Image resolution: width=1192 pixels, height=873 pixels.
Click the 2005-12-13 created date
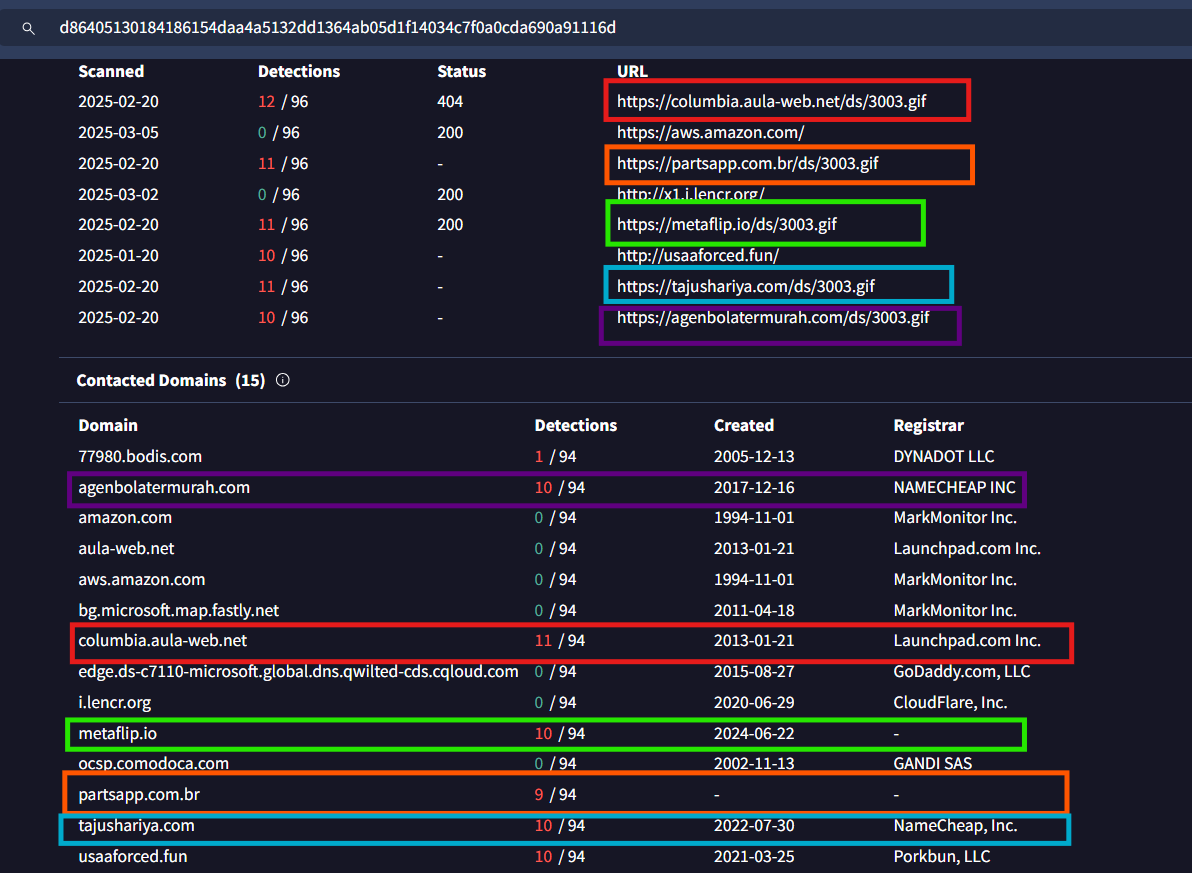(x=754, y=456)
